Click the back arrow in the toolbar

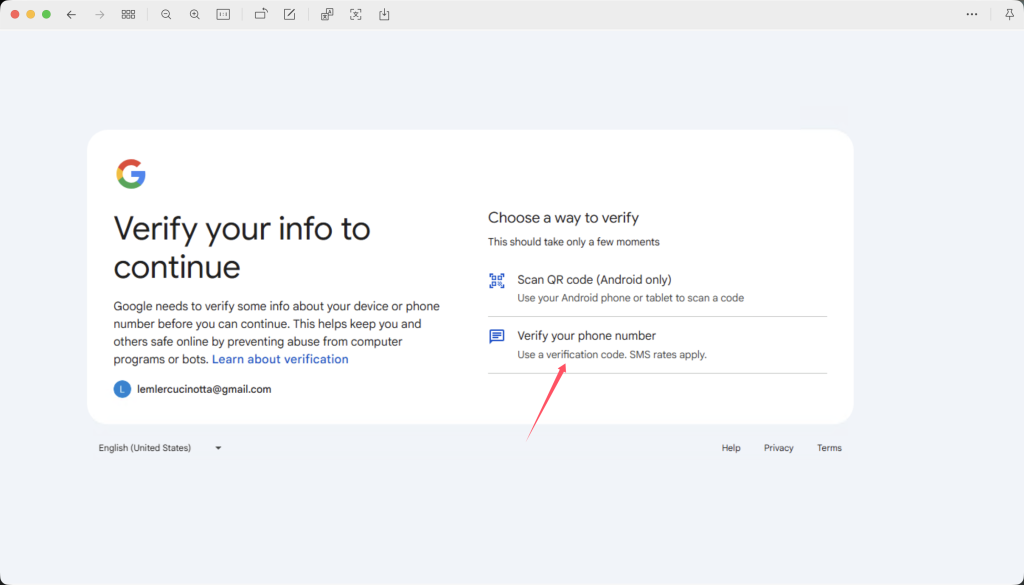[71, 15]
